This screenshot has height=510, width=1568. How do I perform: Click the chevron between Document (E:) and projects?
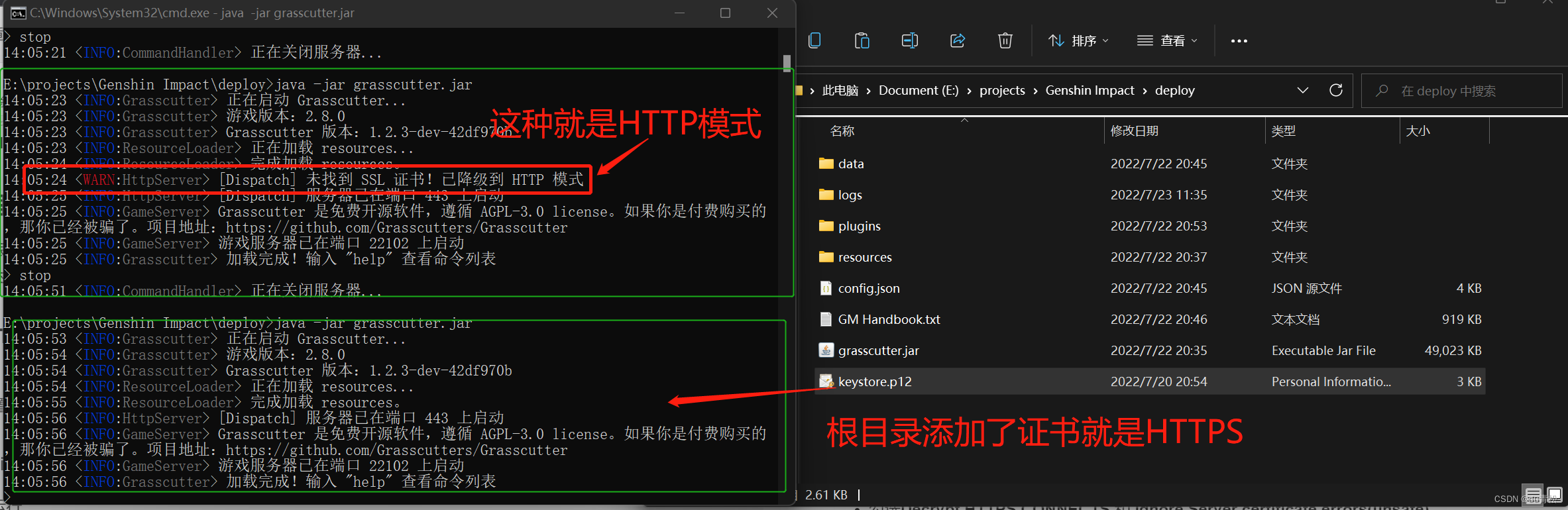click(969, 91)
